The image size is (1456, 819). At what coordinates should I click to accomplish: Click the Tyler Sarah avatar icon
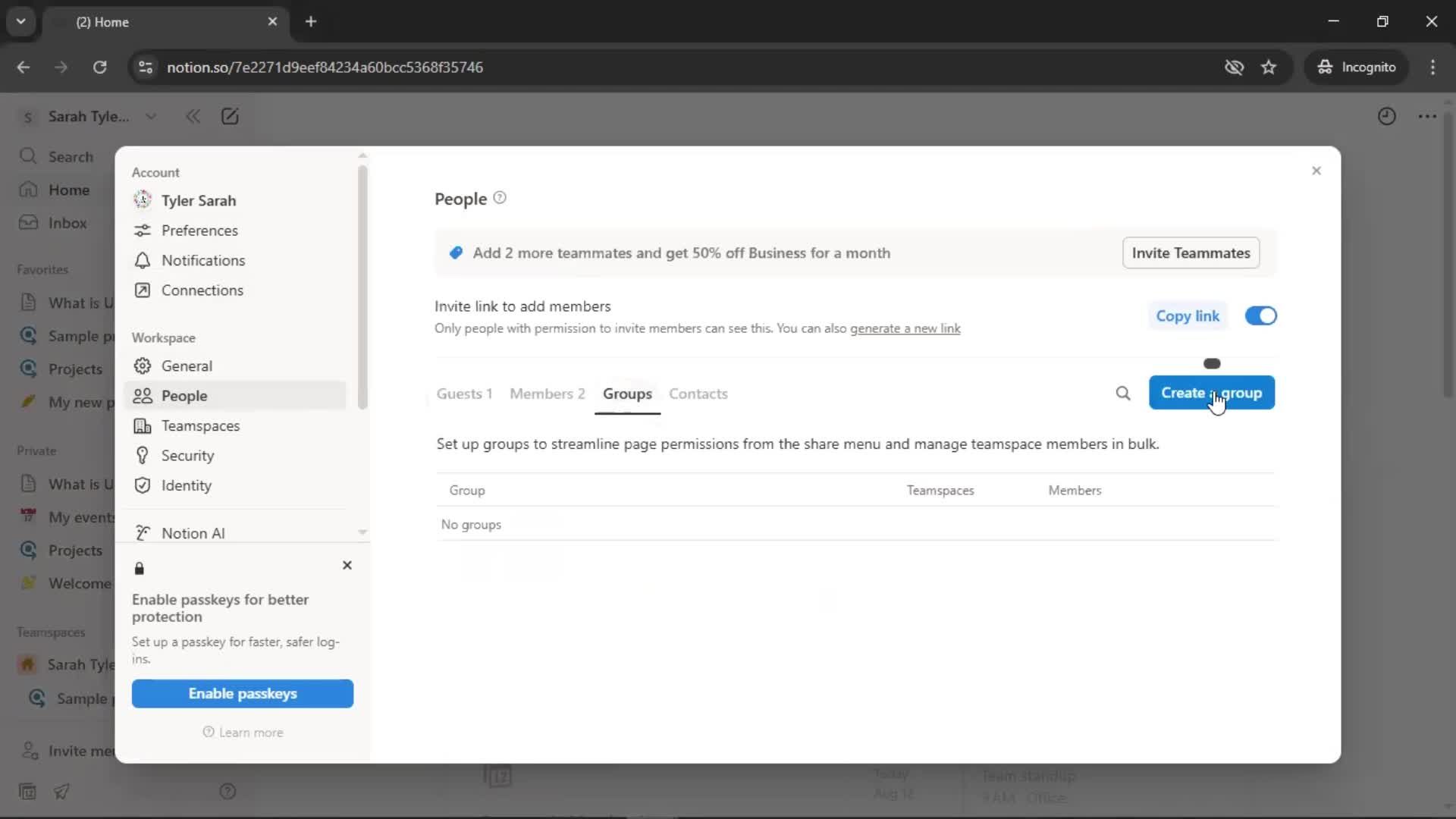tap(142, 200)
